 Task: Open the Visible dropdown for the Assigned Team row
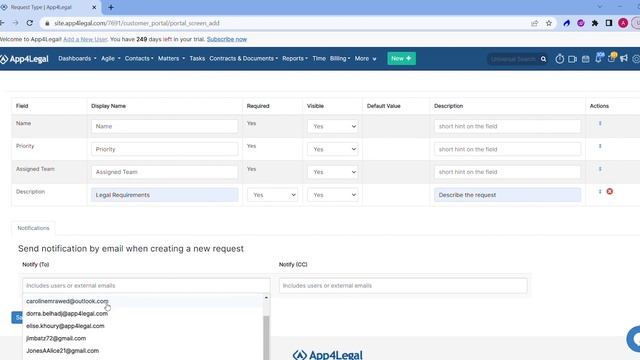point(333,172)
